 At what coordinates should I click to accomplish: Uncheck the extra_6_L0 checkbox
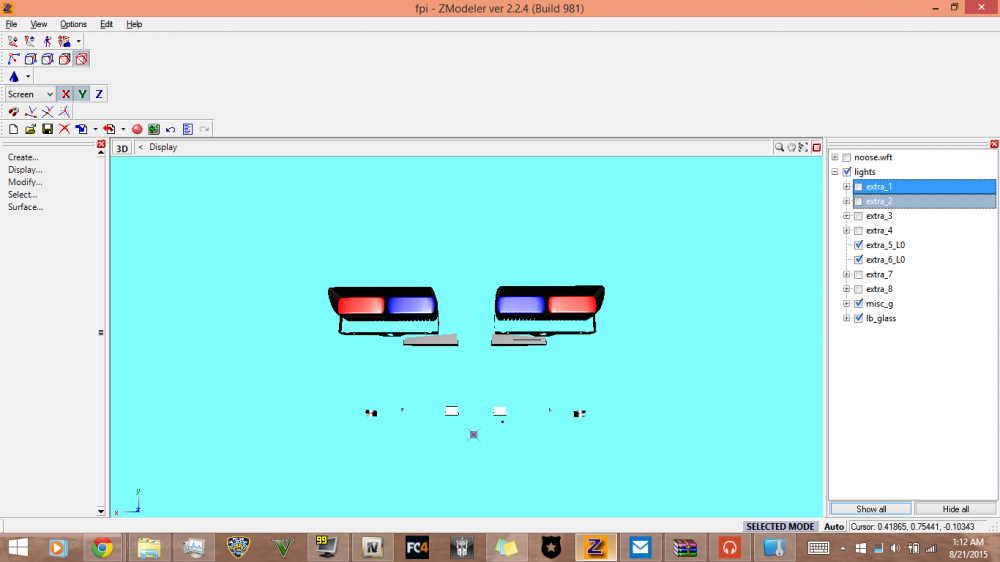coord(858,260)
